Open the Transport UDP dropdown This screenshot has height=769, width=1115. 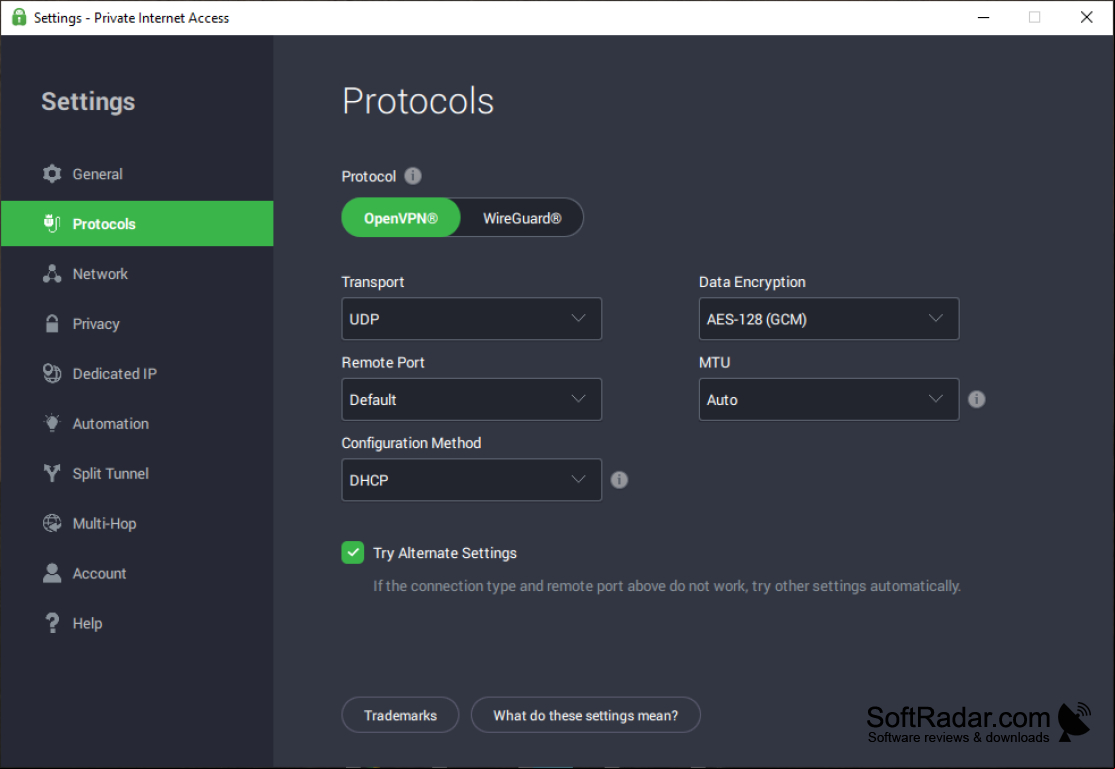click(471, 319)
